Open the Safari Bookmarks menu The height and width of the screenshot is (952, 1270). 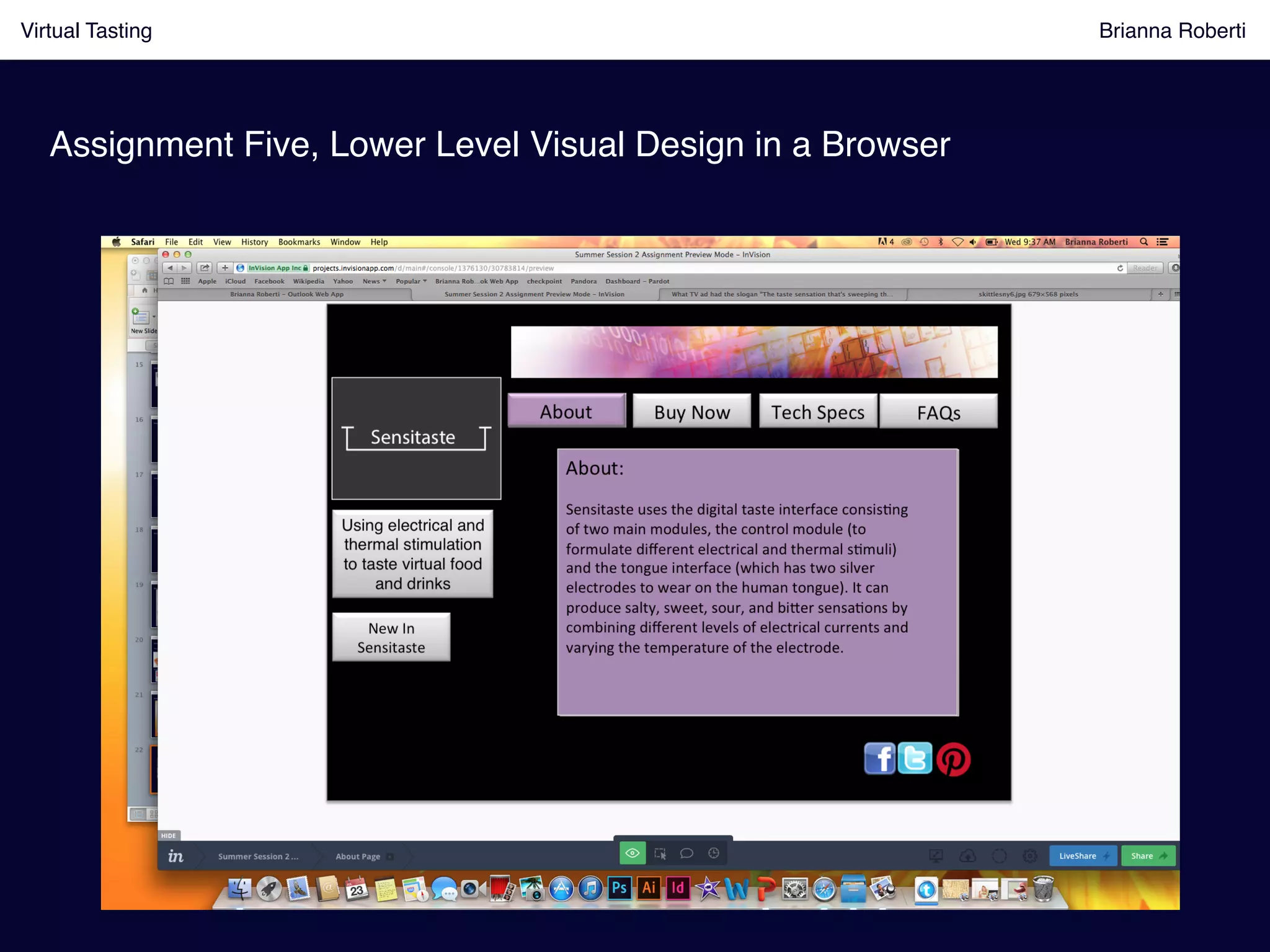pos(299,242)
